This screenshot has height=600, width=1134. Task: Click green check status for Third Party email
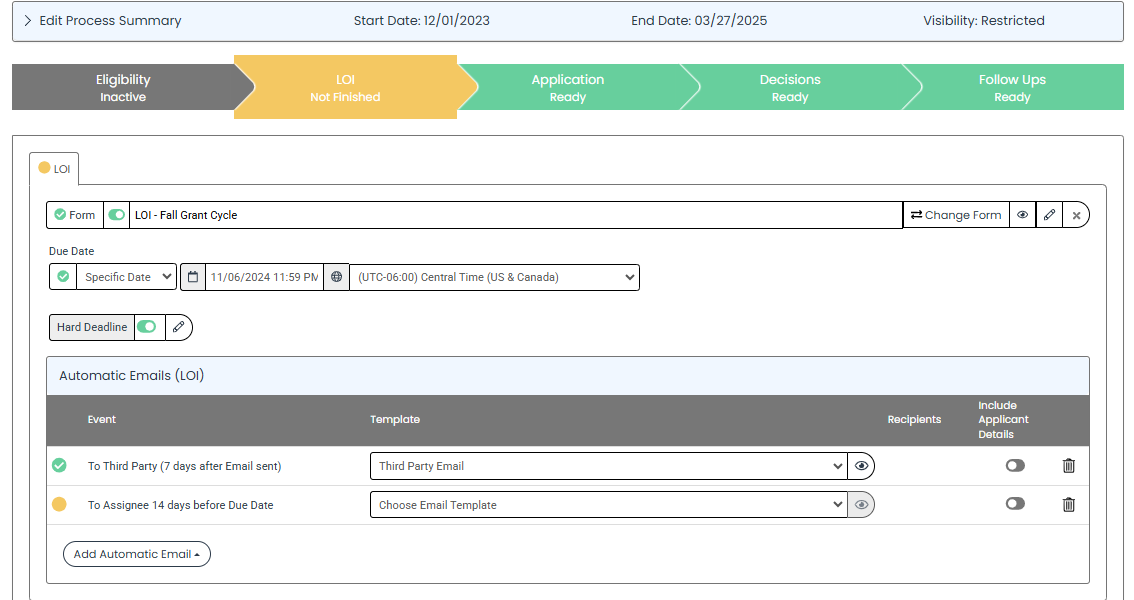tap(59, 466)
